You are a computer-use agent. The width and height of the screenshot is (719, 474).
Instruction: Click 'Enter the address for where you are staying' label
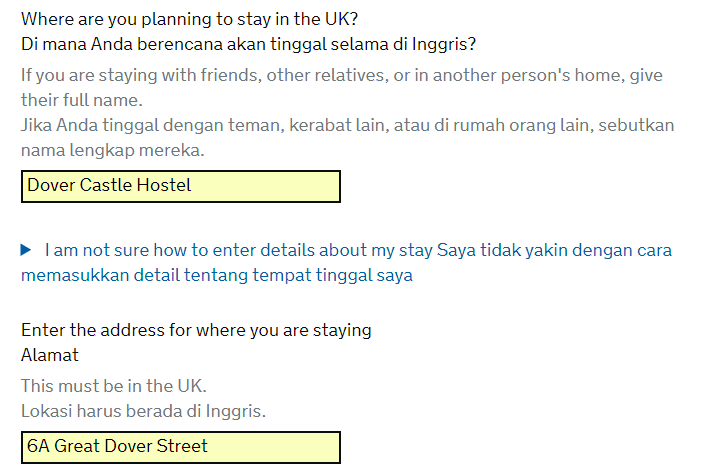pos(196,330)
